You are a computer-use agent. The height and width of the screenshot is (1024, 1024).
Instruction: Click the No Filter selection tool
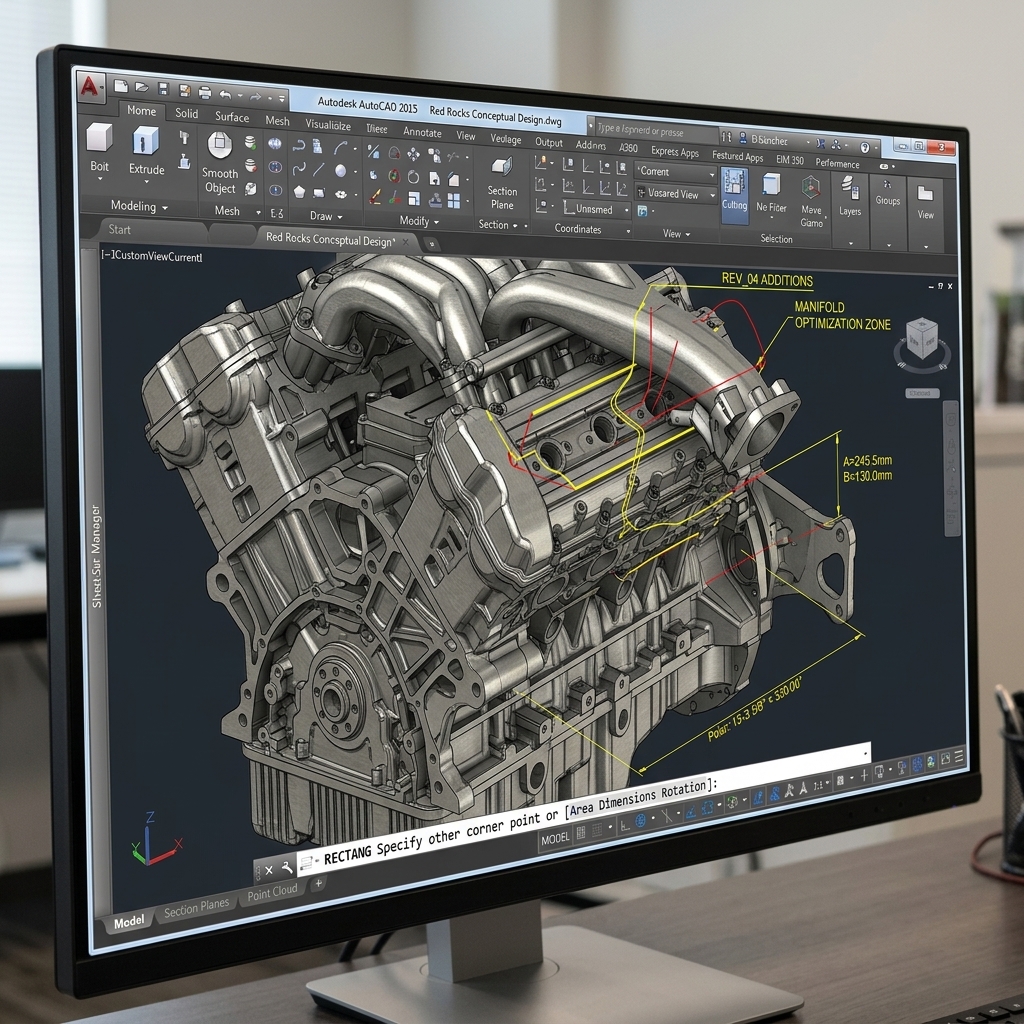(x=771, y=194)
